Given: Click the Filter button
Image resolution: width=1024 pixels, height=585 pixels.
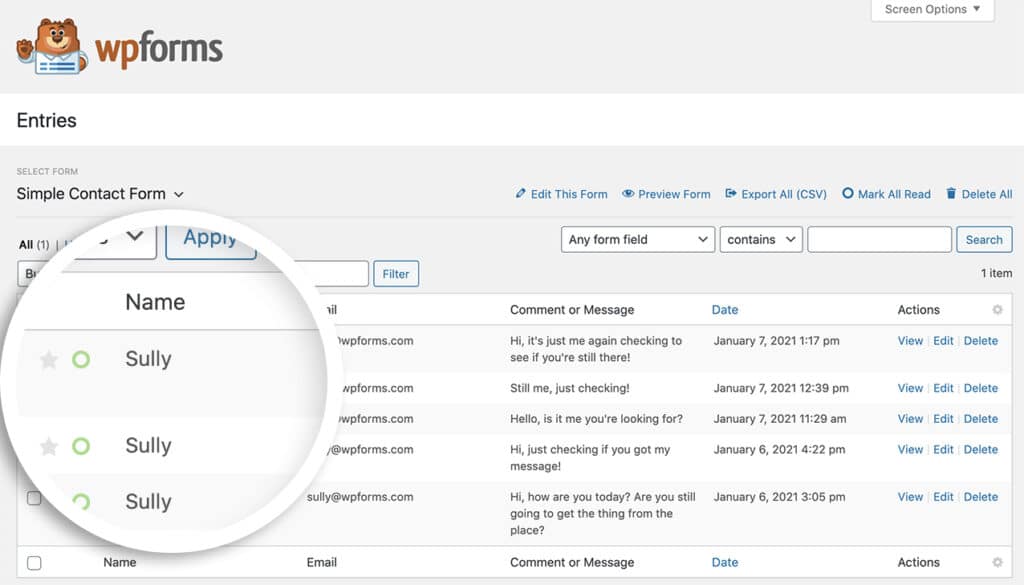Looking at the screenshot, I should 396,274.
